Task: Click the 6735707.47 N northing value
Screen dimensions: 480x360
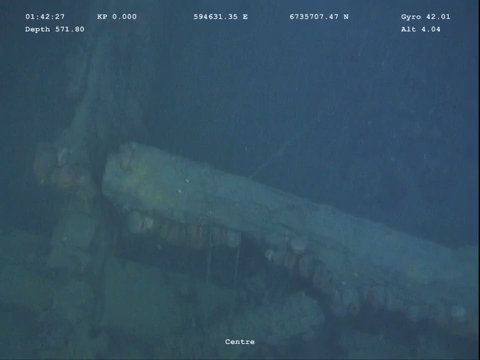Action: point(319,17)
